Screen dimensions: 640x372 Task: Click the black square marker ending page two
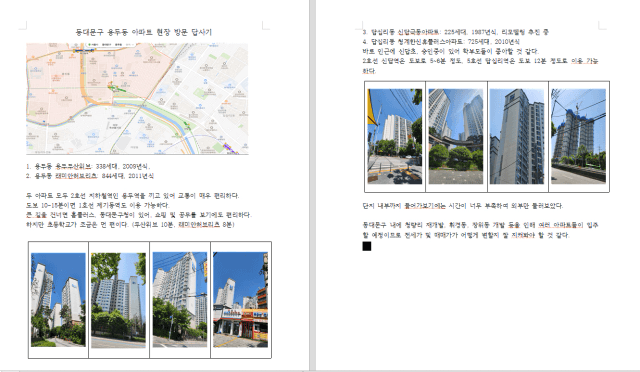(x=367, y=246)
